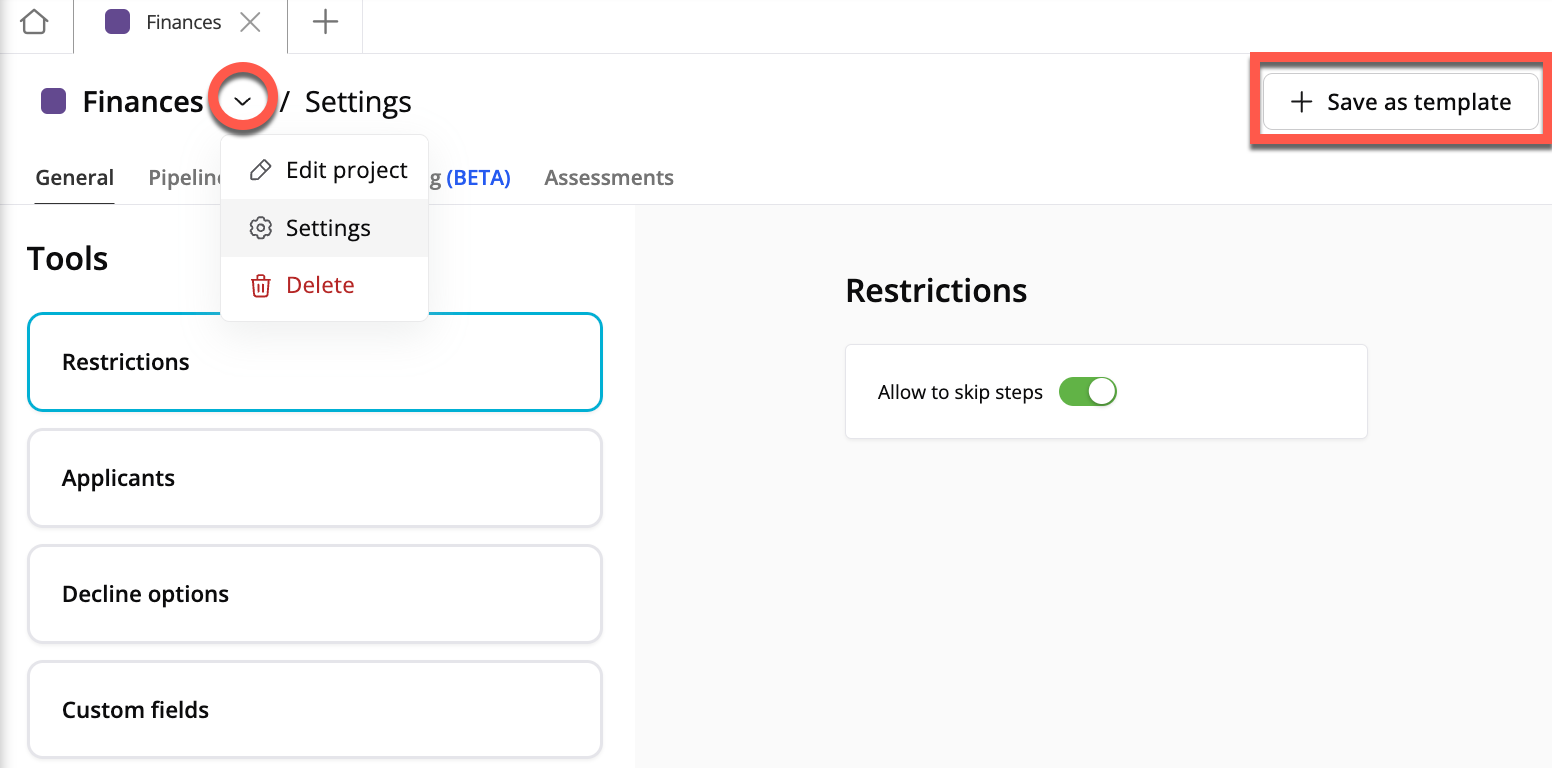This screenshot has height=768, width=1552.
Task: Click the home icon in tab bar
Action: point(34,22)
